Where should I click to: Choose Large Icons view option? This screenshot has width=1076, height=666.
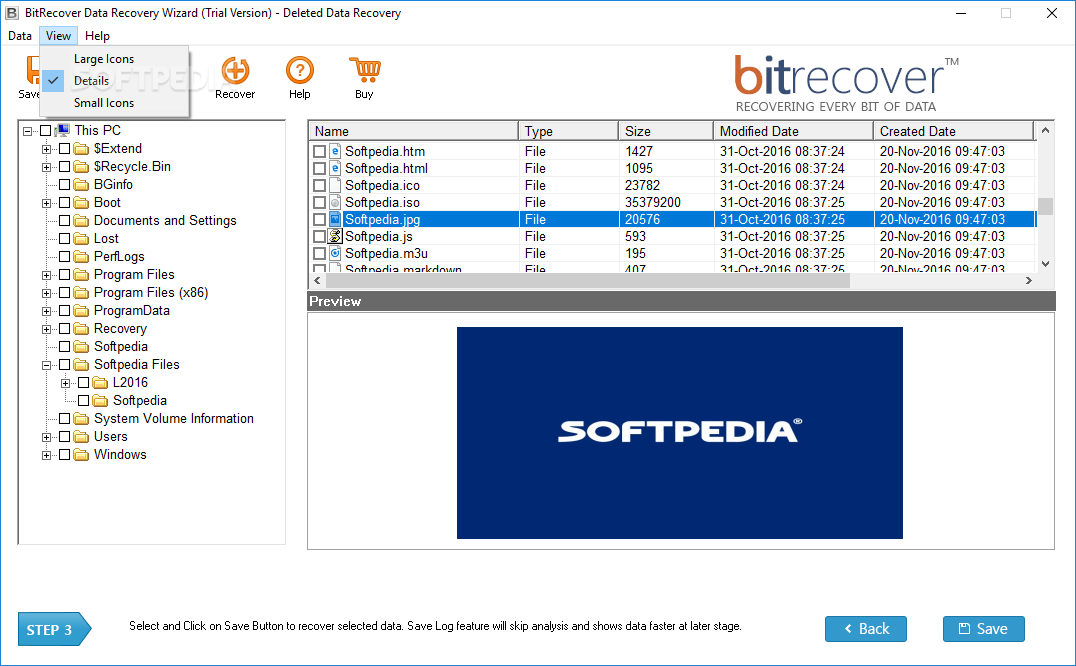[x=104, y=59]
